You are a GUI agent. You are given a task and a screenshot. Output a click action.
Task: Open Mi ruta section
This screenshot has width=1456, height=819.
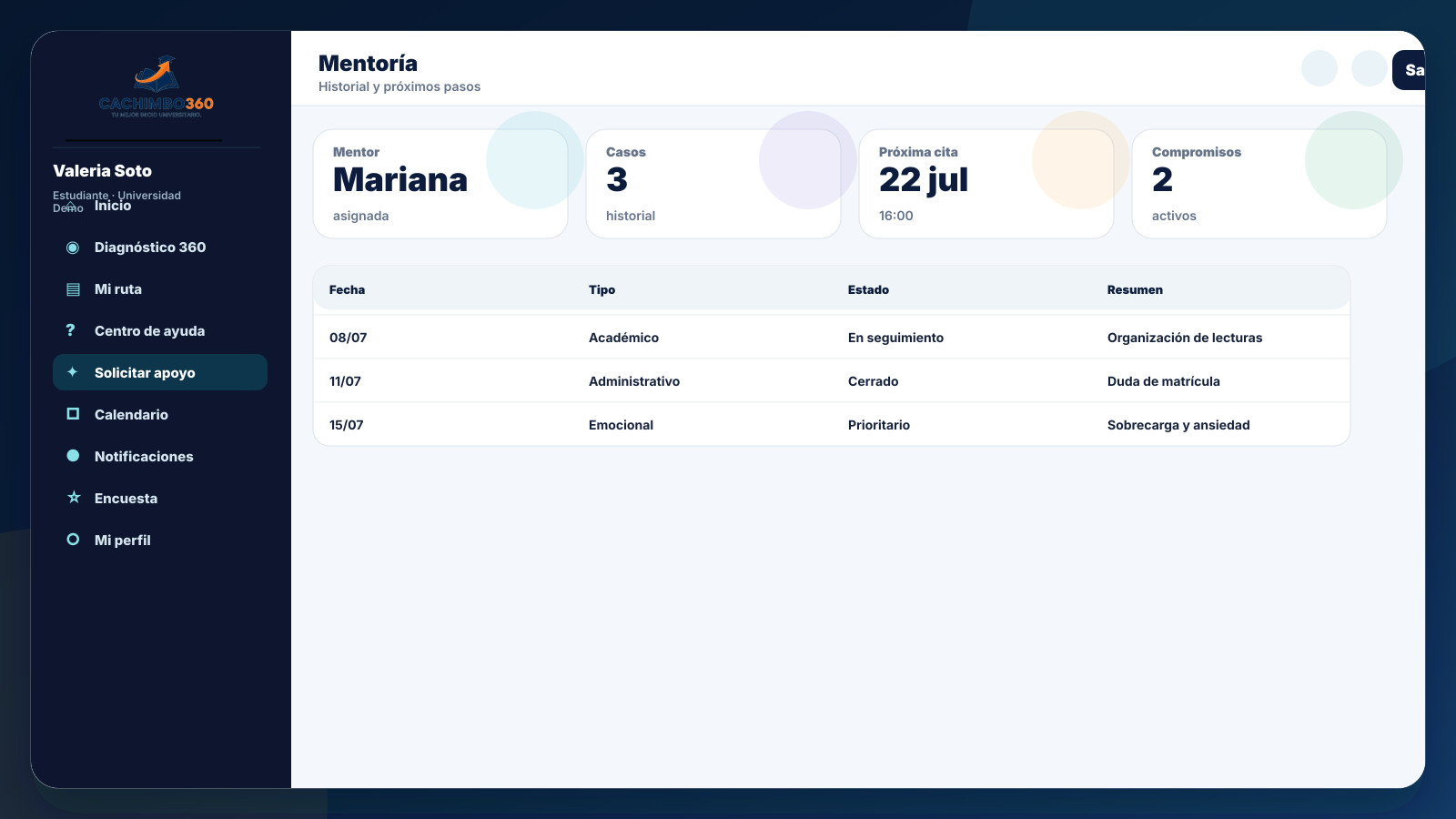[x=160, y=289]
